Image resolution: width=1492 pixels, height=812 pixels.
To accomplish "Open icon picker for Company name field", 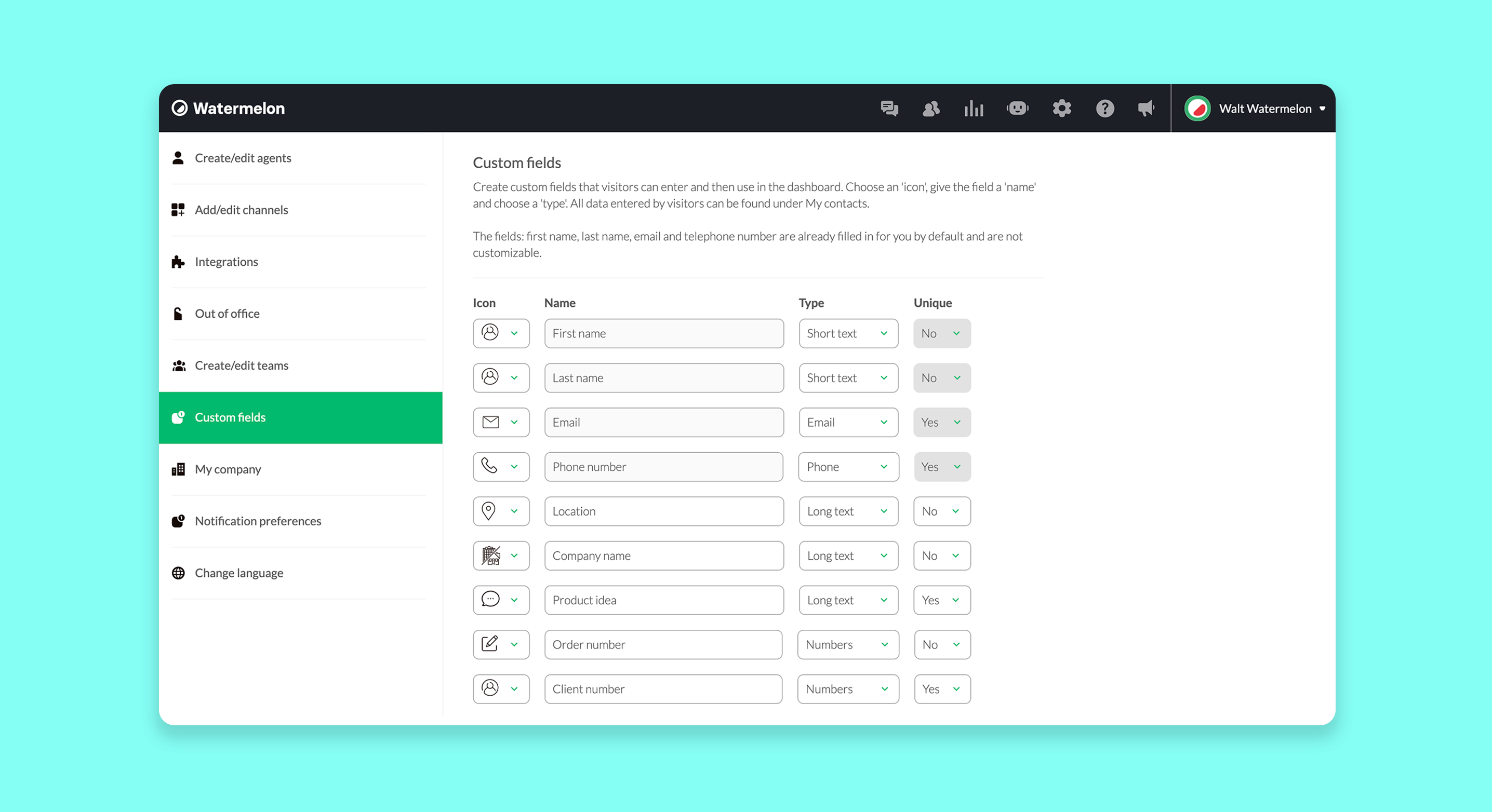I will coord(501,556).
